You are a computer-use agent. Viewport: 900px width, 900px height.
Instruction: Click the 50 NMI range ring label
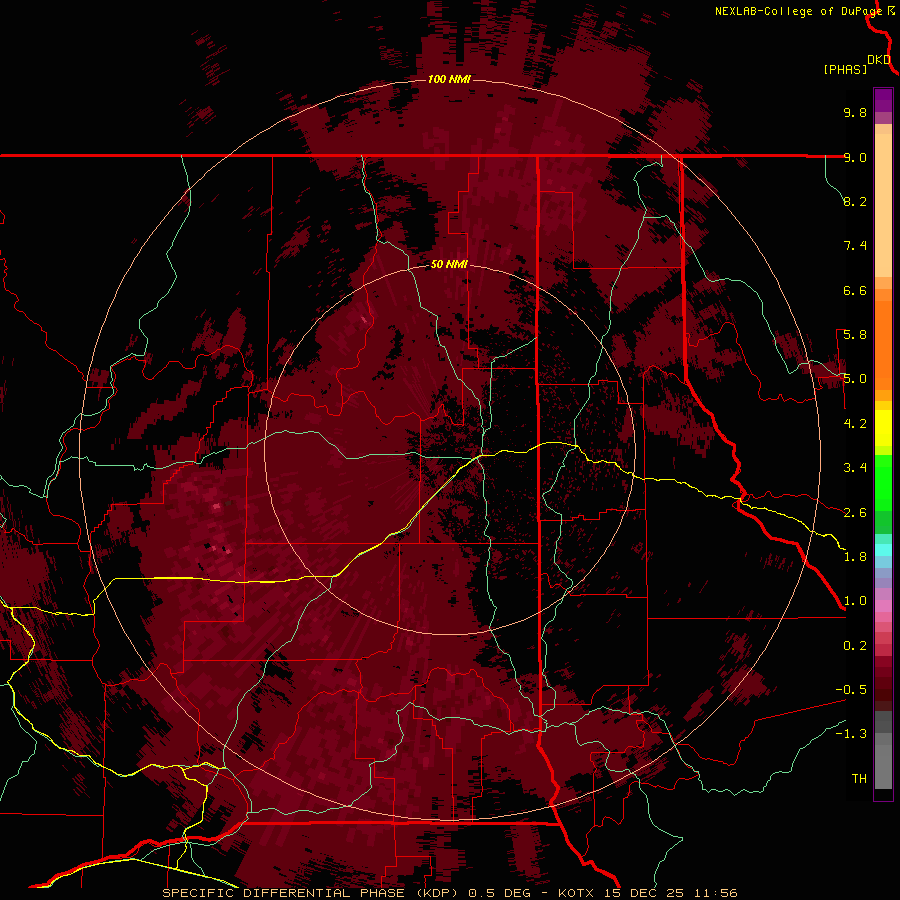click(x=449, y=265)
